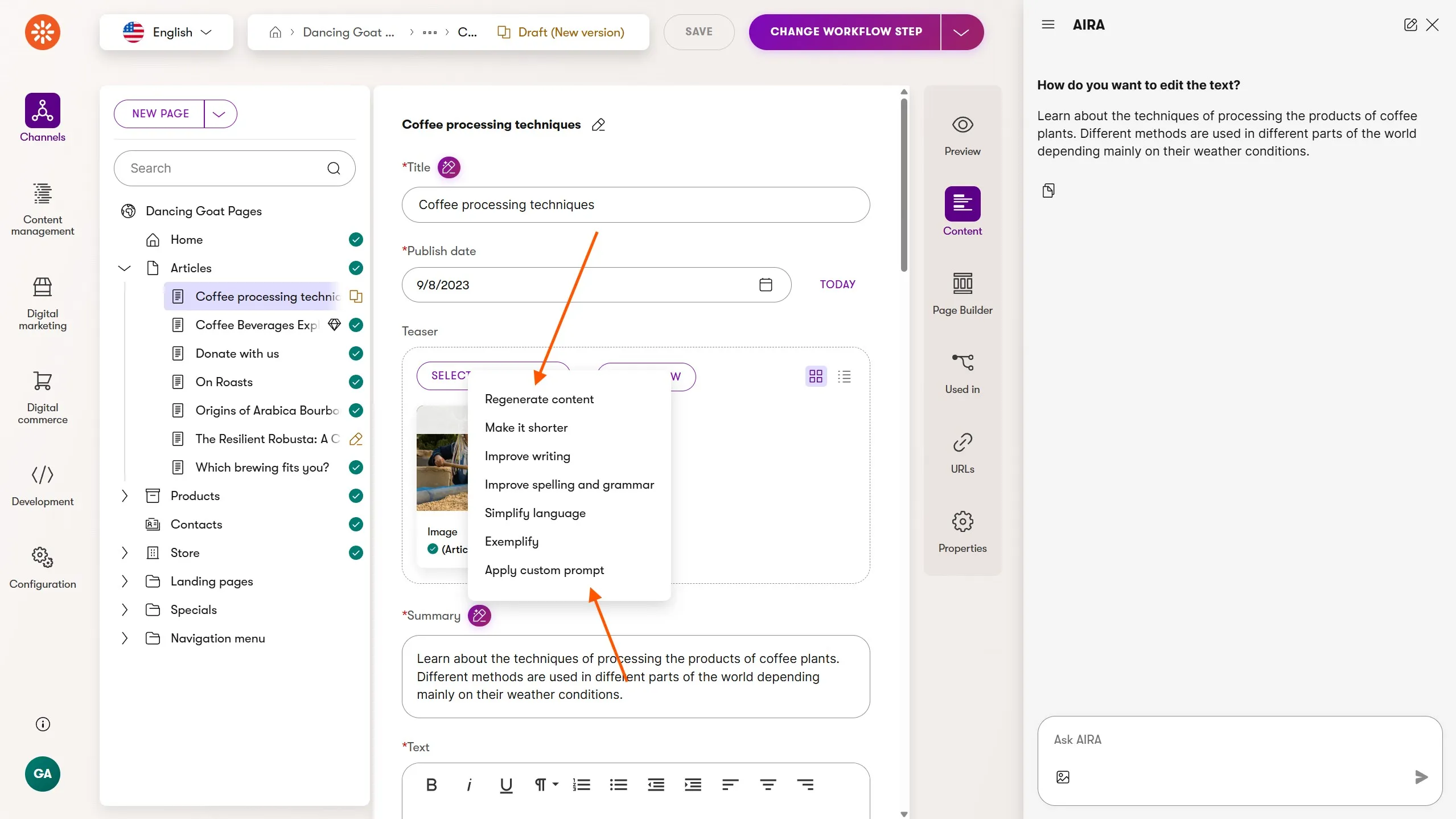
Task: Click the TODAY link
Action: point(837,284)
